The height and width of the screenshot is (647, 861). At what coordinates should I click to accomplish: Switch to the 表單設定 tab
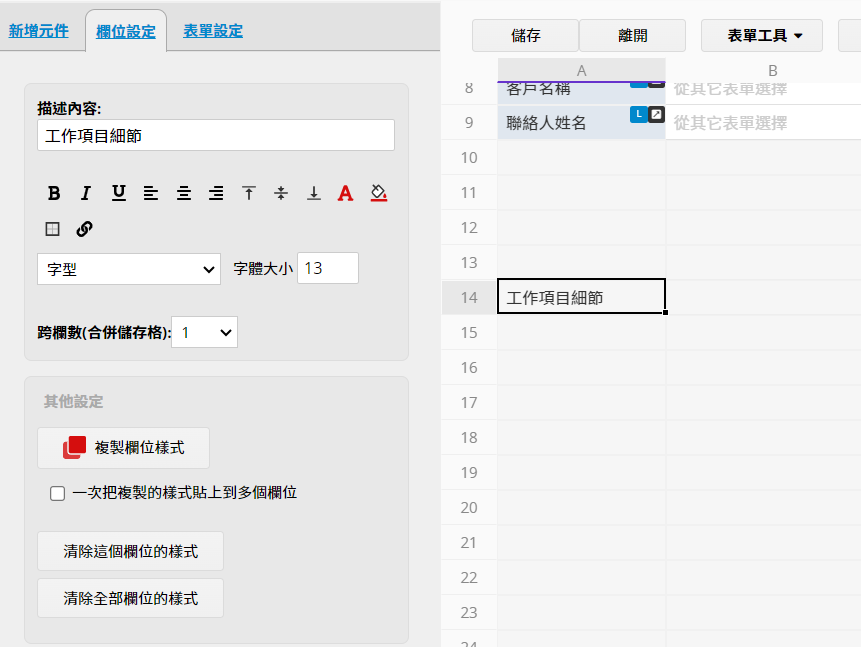(x=213, y=31)
